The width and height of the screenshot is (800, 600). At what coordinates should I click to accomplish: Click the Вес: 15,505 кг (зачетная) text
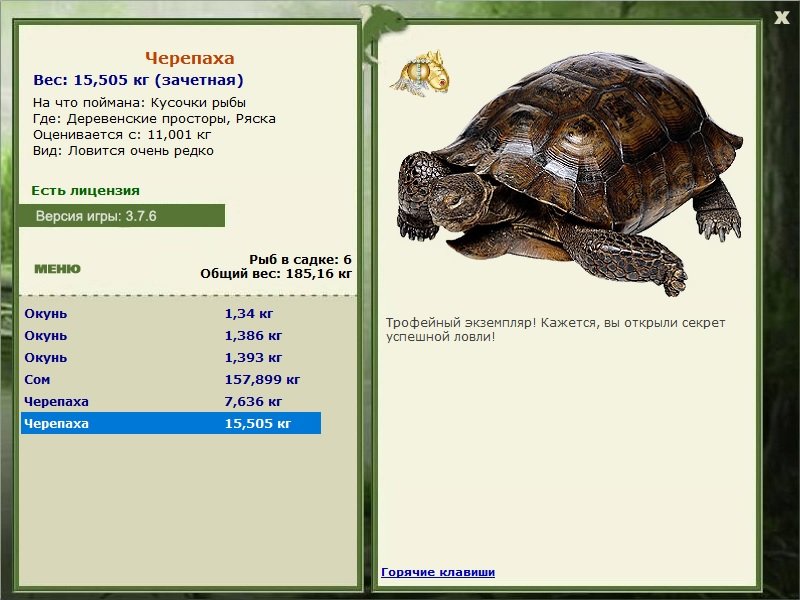[x=138, y=80]
